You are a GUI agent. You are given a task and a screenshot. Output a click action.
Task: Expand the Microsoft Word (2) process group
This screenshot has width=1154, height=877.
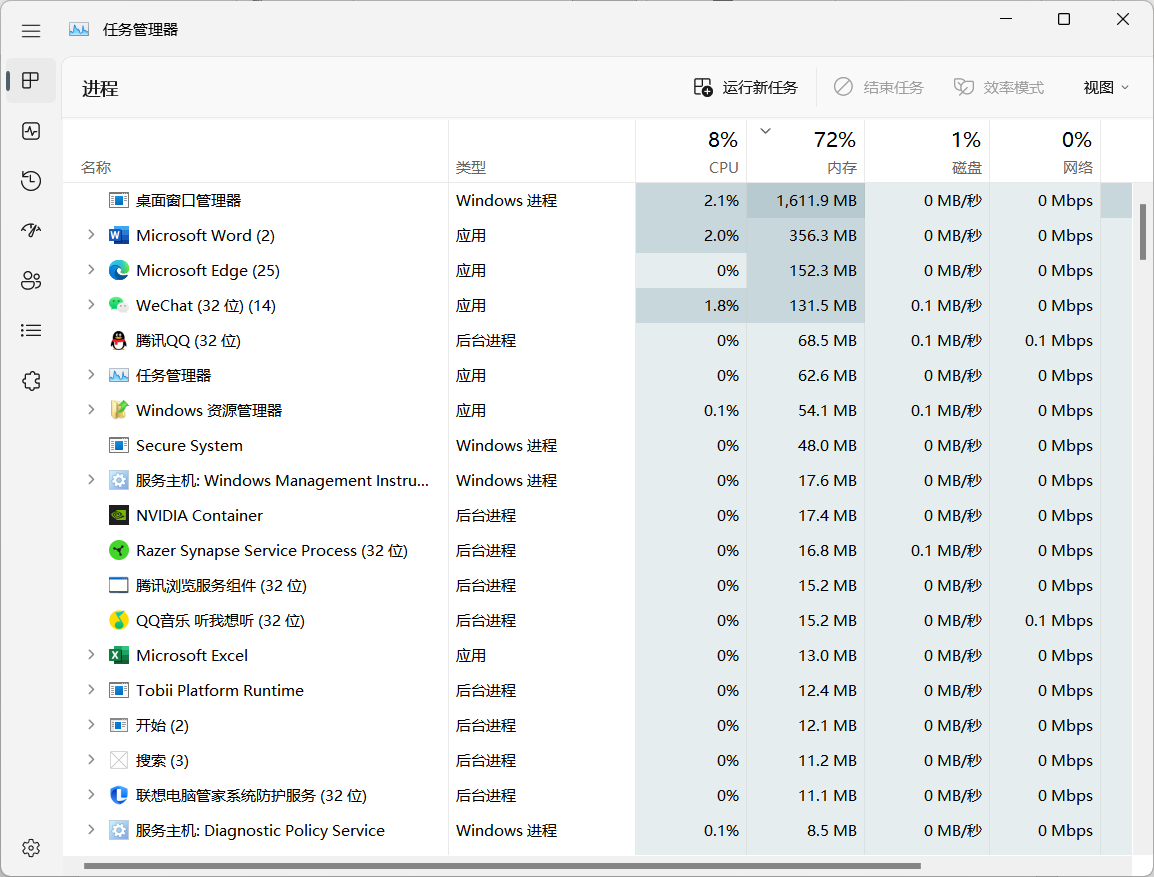pos(91,235)
